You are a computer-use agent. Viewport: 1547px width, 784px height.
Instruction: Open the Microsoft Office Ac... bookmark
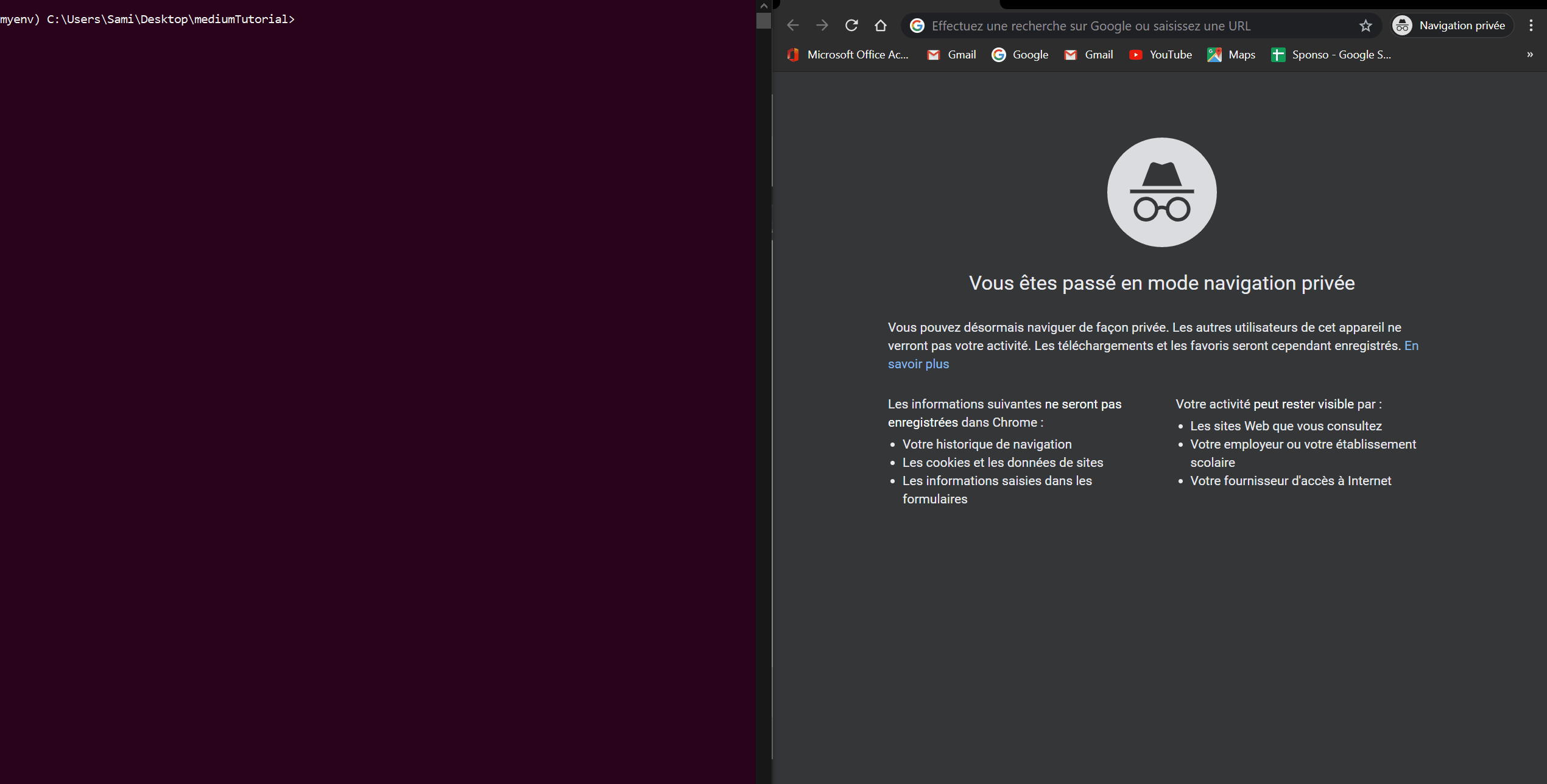(847, 54)
